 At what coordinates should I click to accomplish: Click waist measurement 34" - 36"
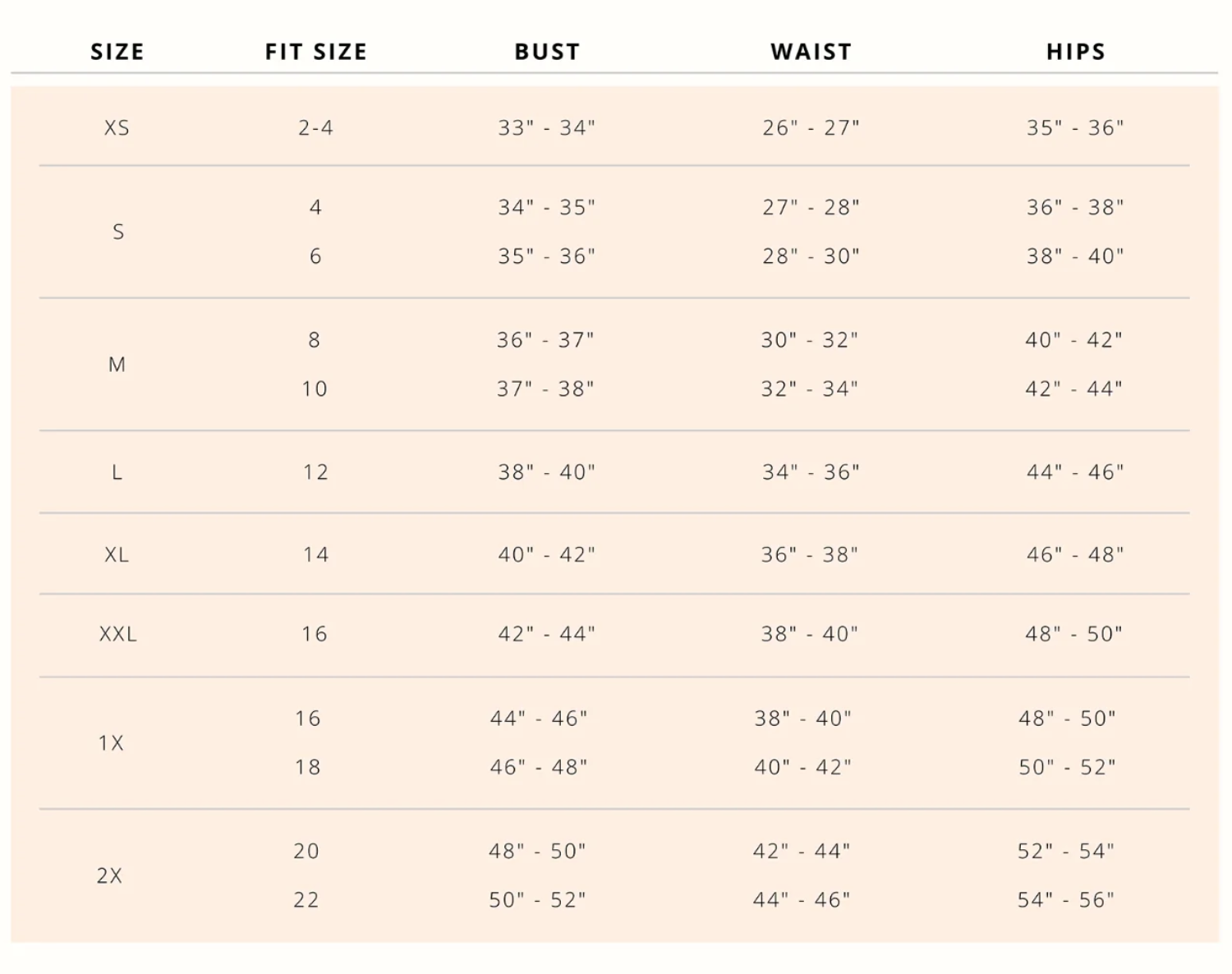pos(811,472)
